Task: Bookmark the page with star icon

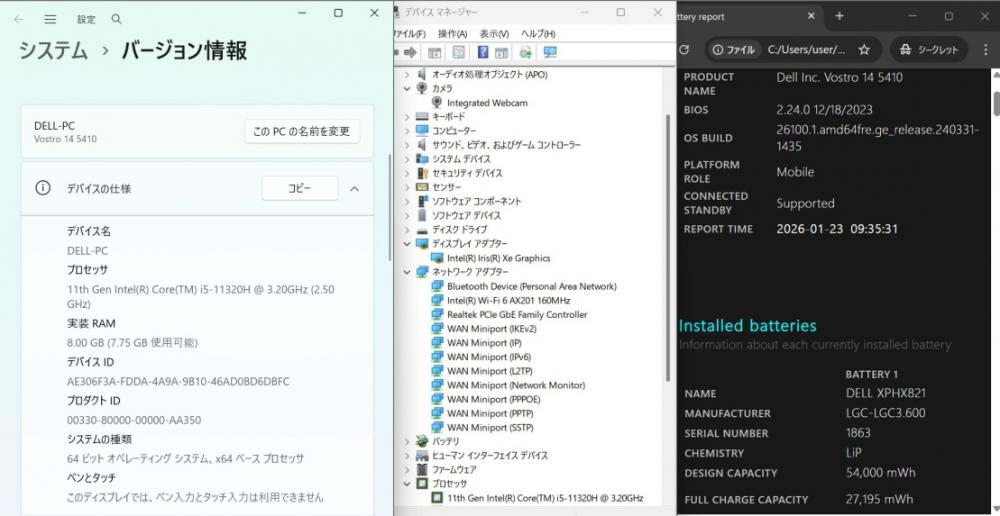Action: coord(864,49)
